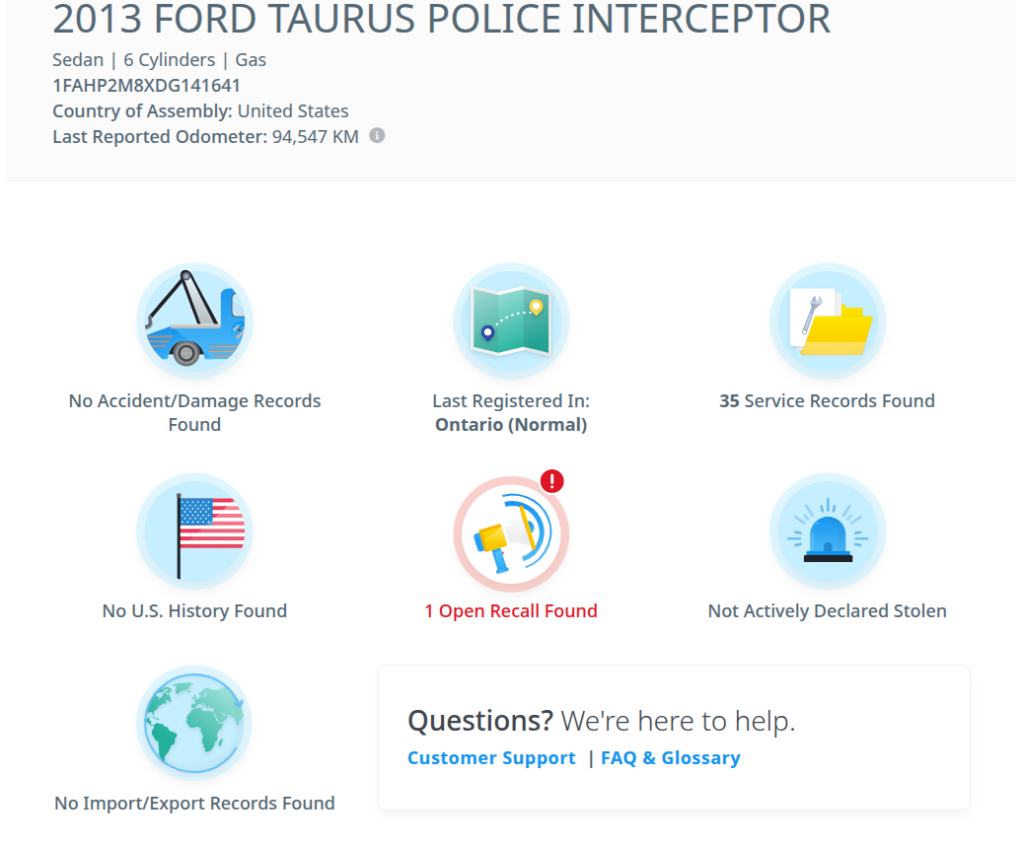Click the VIN number 1FAHP2M8XDG141641
The width and height of the screenshot is (1024, 847).
point(146,86)
